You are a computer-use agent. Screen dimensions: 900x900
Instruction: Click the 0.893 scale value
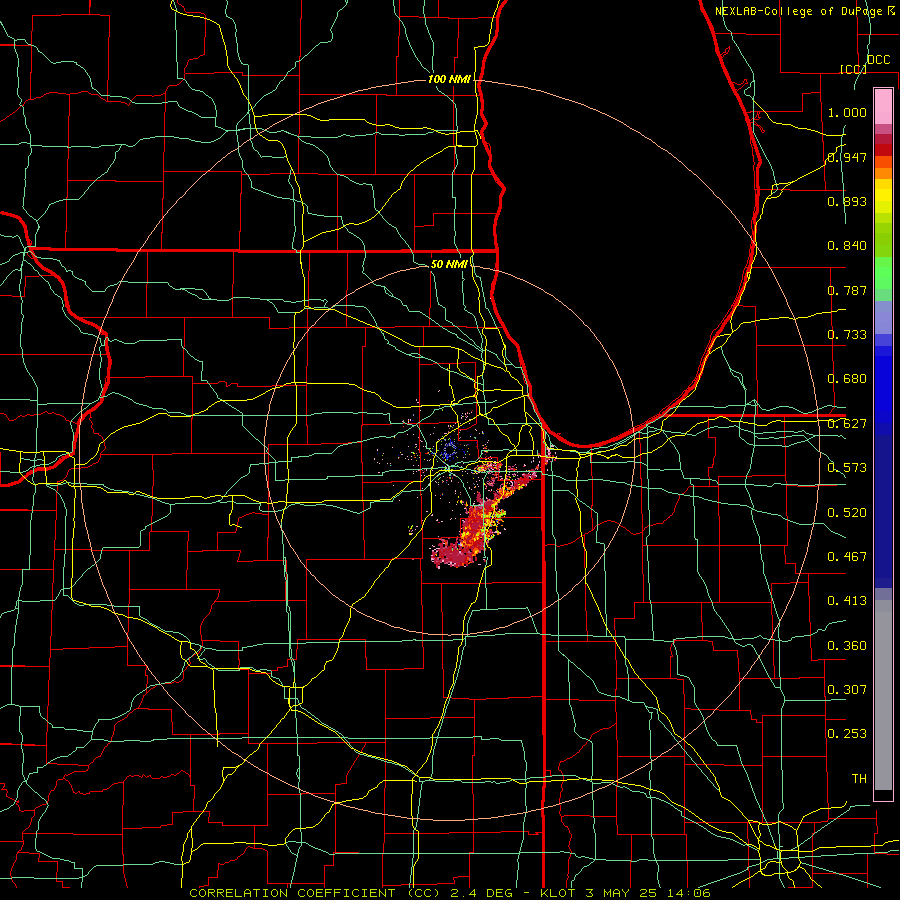(847, 201)
